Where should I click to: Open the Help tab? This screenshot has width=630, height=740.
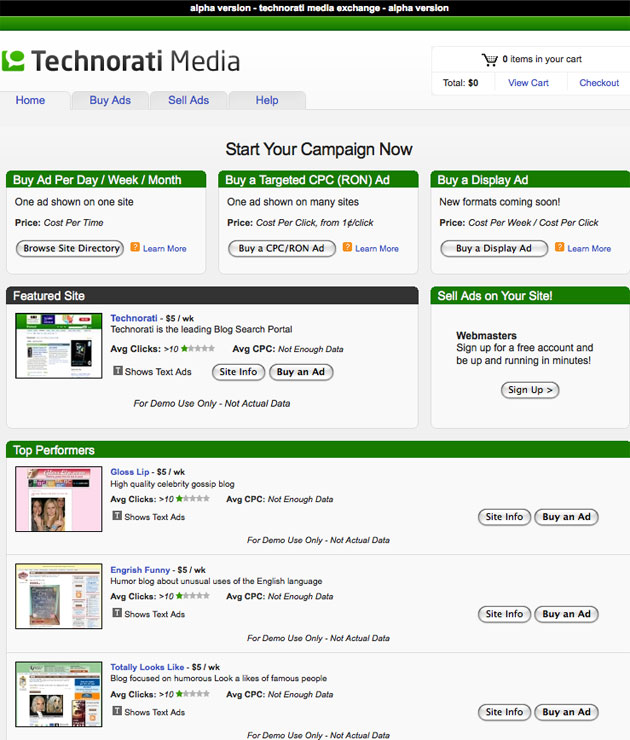267,100
